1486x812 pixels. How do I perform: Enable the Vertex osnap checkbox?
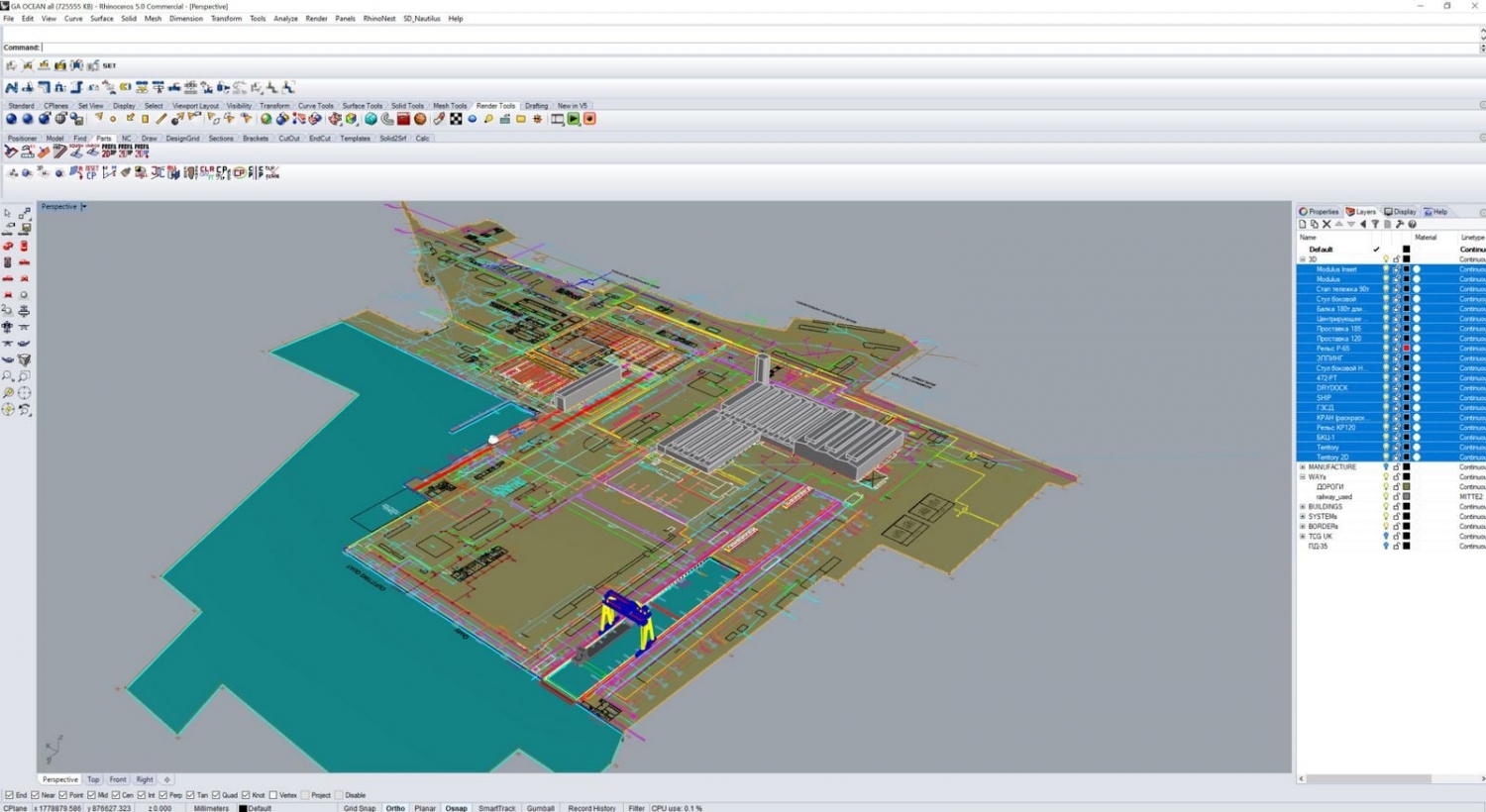click(x=273, y=795)
